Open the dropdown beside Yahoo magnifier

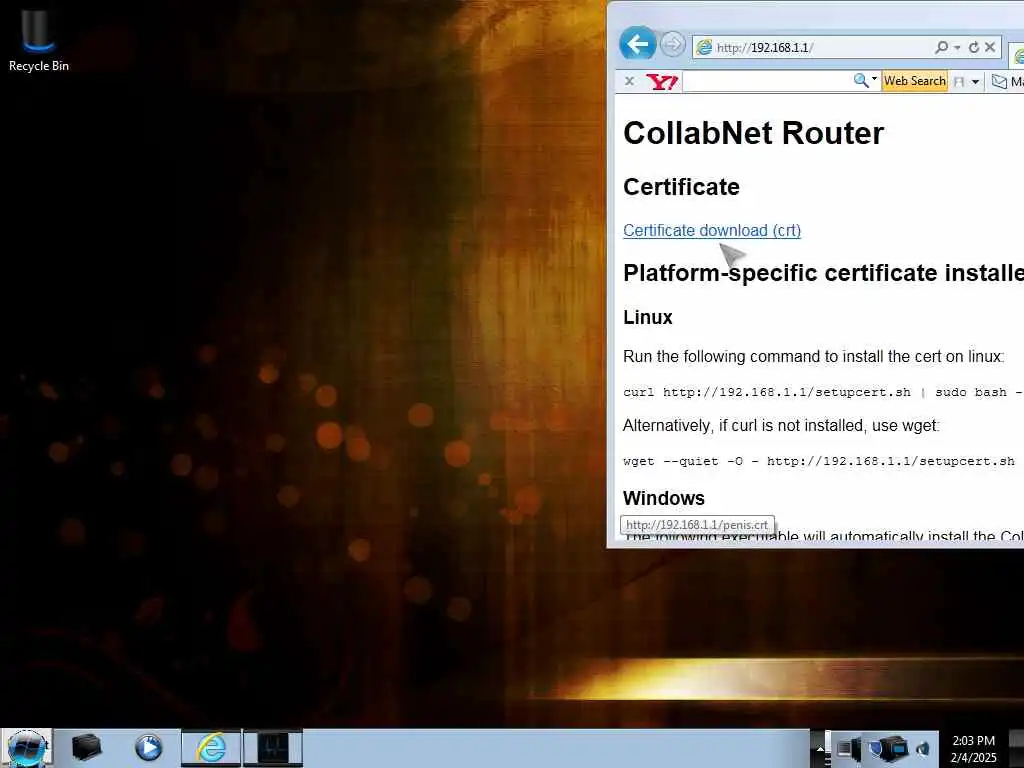pyautogui.click(x=874, y=80)
